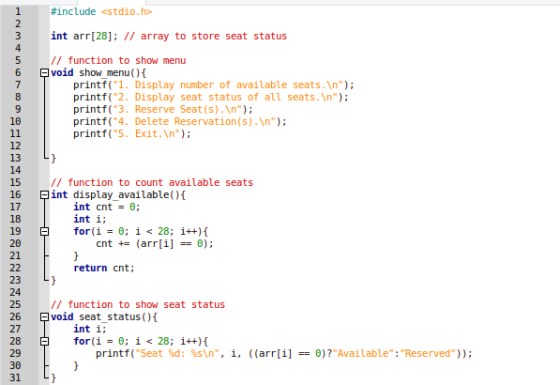Click the 'void' keyword on line 26
The width and height of the screenshot is (560, 385).
[x=62, y=317]
